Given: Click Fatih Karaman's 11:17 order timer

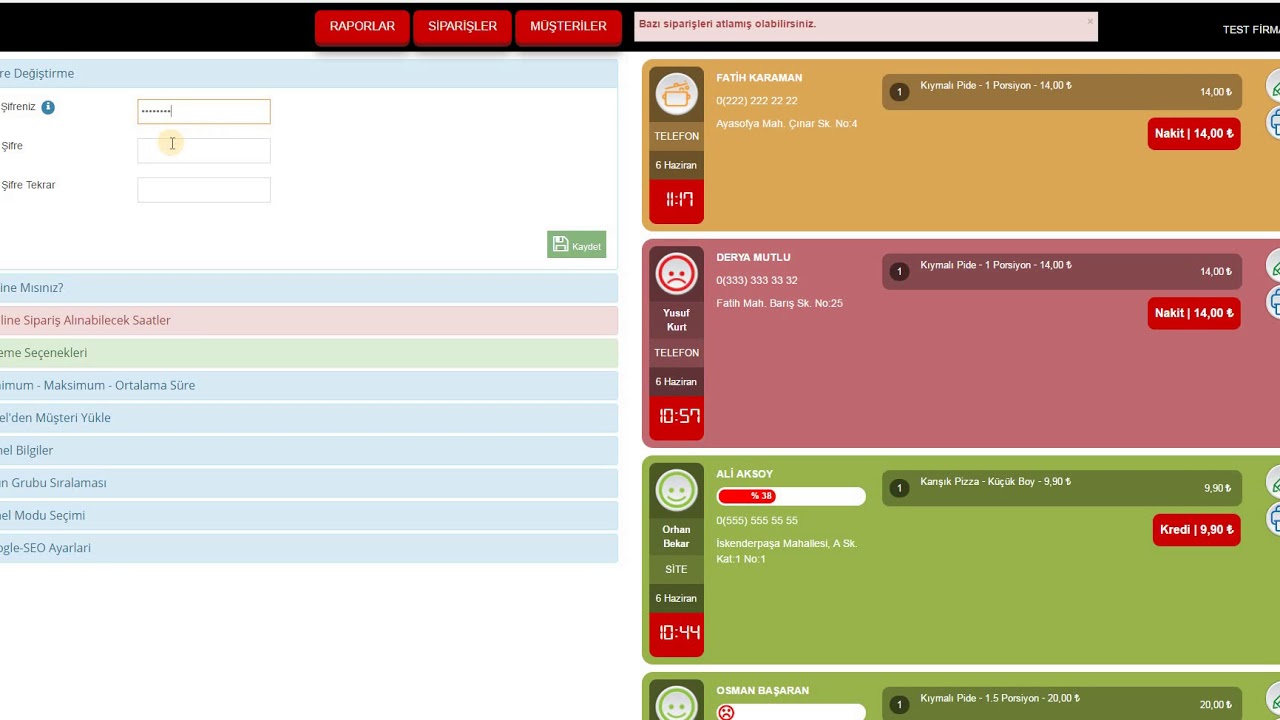Looking at the screenshot, I should point(677,201).
